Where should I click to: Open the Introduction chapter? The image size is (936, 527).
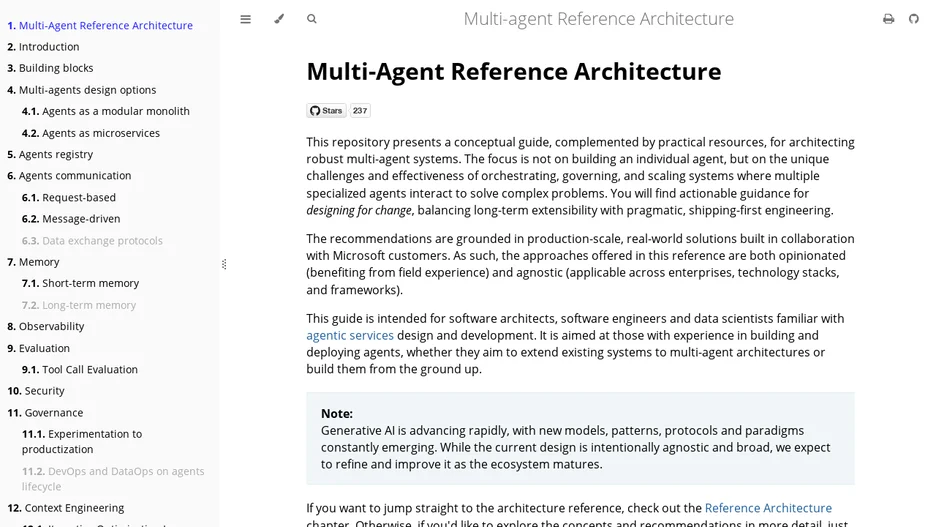coord(43,47)
